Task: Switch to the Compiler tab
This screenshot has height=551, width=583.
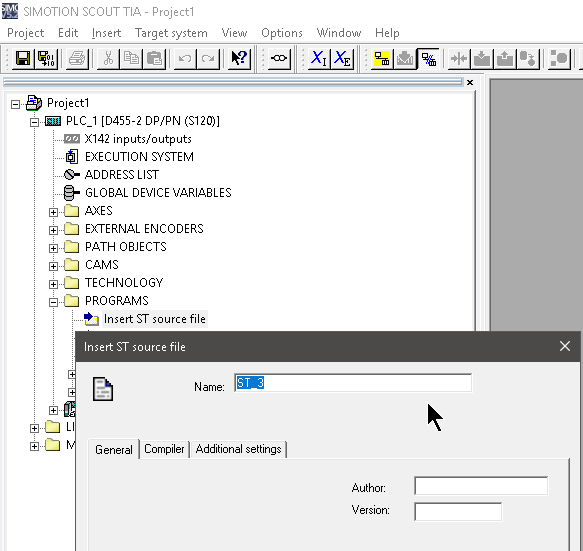Action: tap(164, 449)
